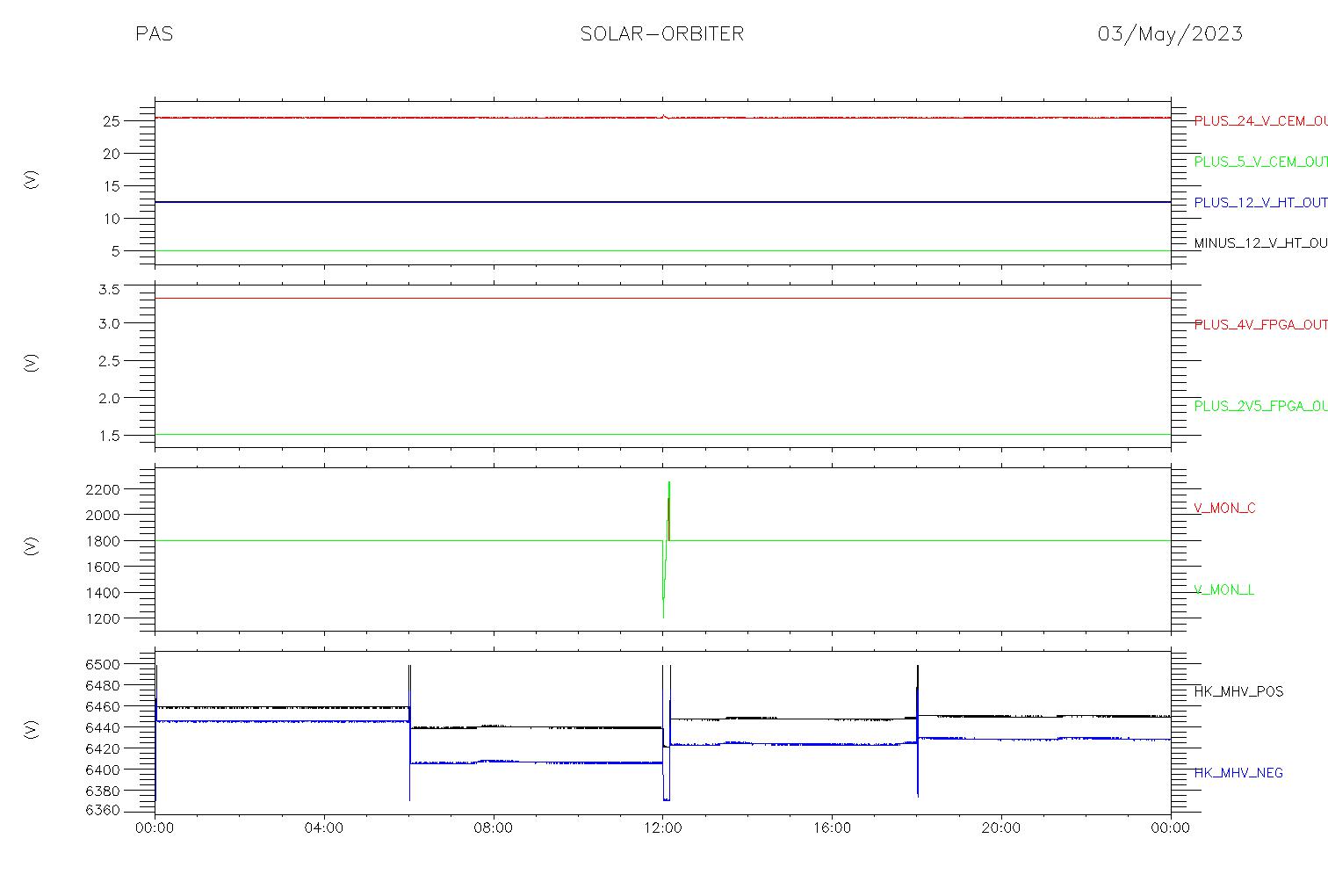The image size is (1328, 896).
Task: Click the 3.5 tick on second plot axis
Action: pyautogui.click(x=109, y=289)
